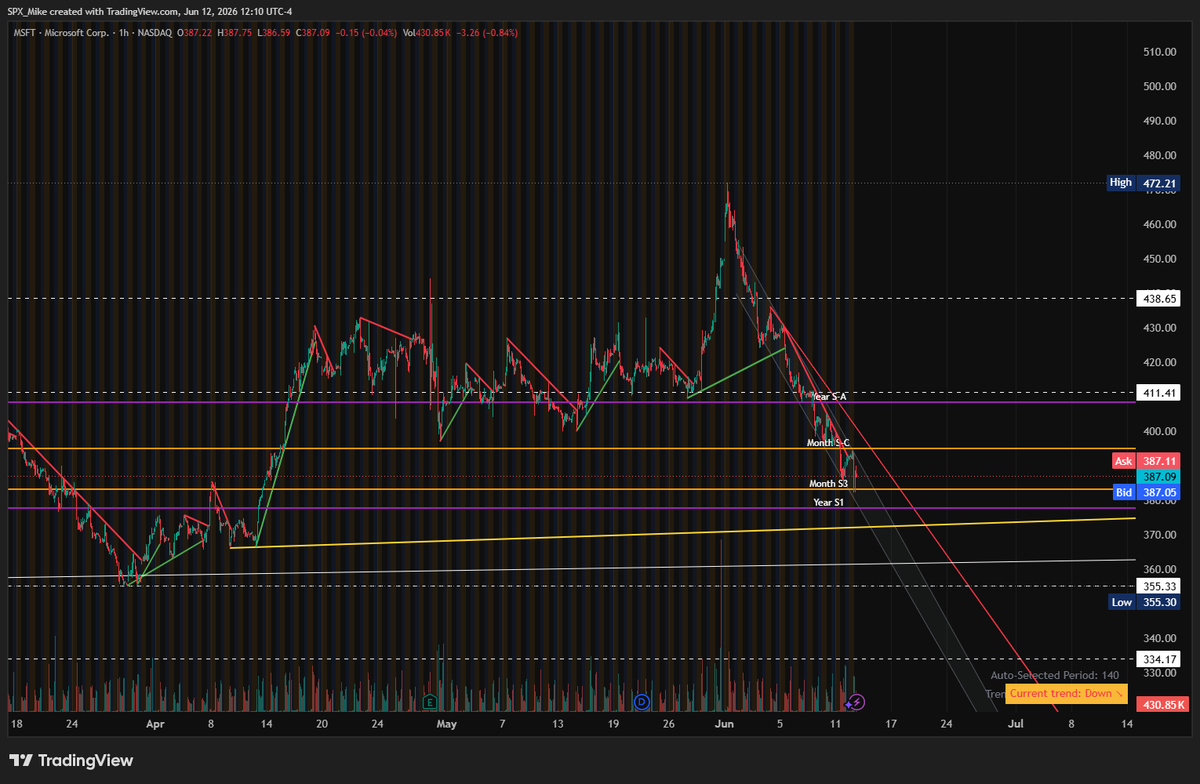
Task: Click the May date on time axis
Action: click(x=447, y=722)
